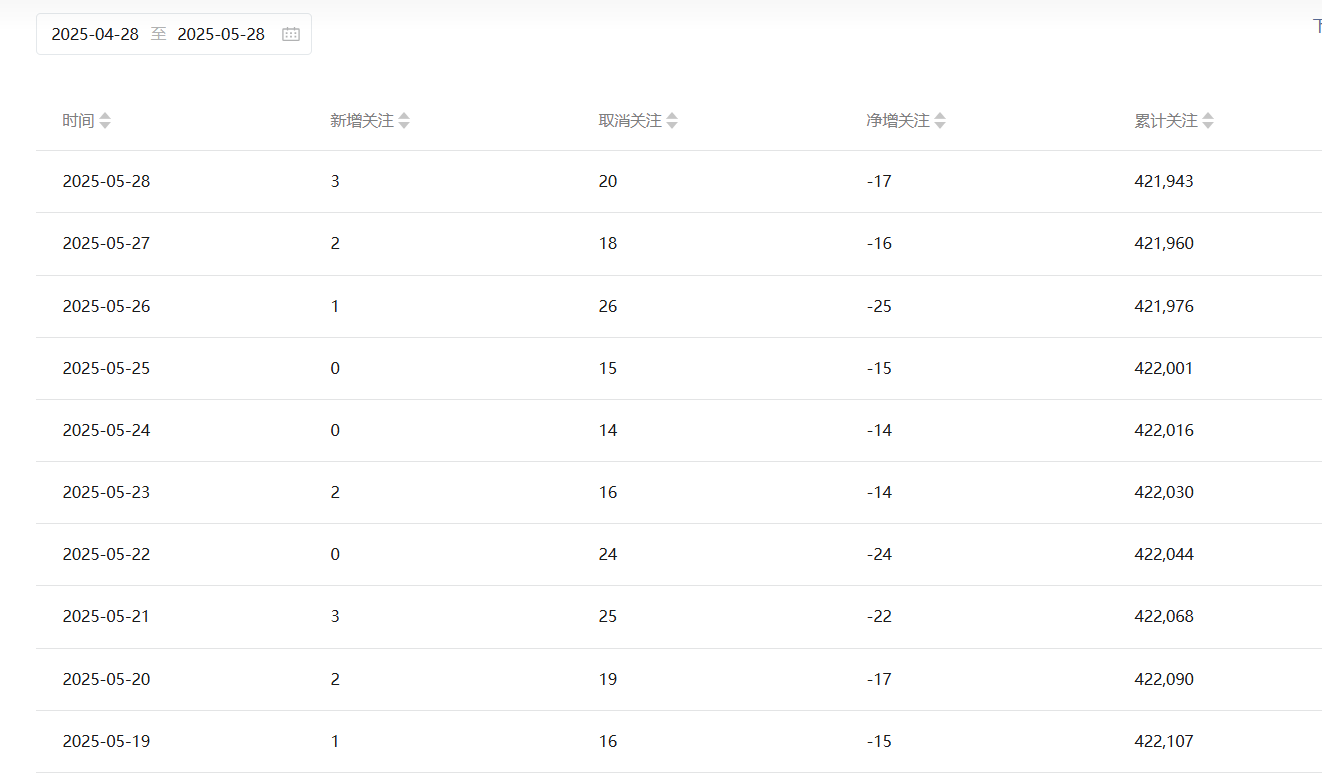The image size is (1322, 783).
Task: Click the 累计关注 column header label
Action: 1166,121
